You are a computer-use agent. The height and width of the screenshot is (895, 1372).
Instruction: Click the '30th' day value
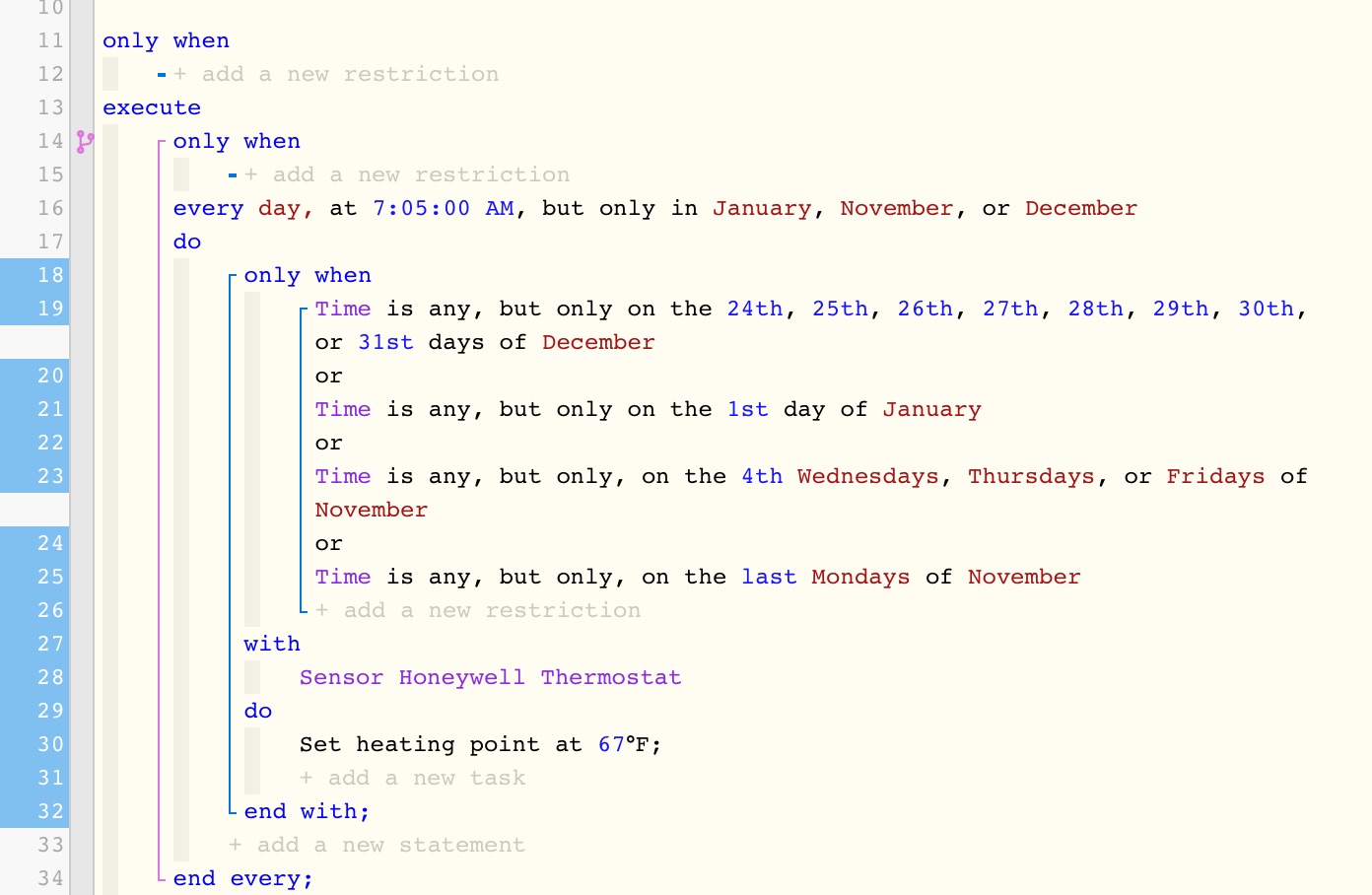click(1267, 309)
